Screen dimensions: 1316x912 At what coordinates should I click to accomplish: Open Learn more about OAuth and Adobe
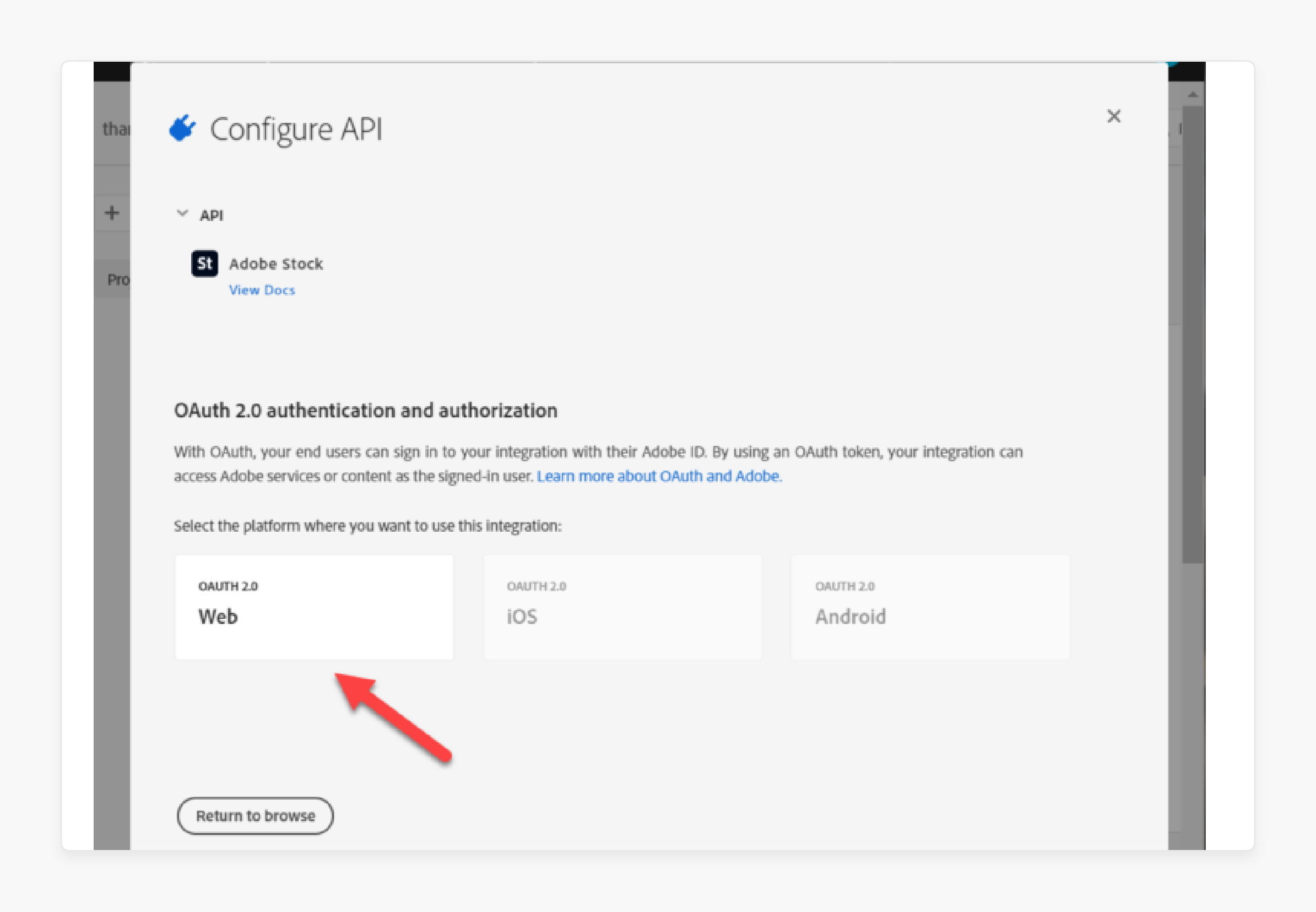tap(659, 476)
